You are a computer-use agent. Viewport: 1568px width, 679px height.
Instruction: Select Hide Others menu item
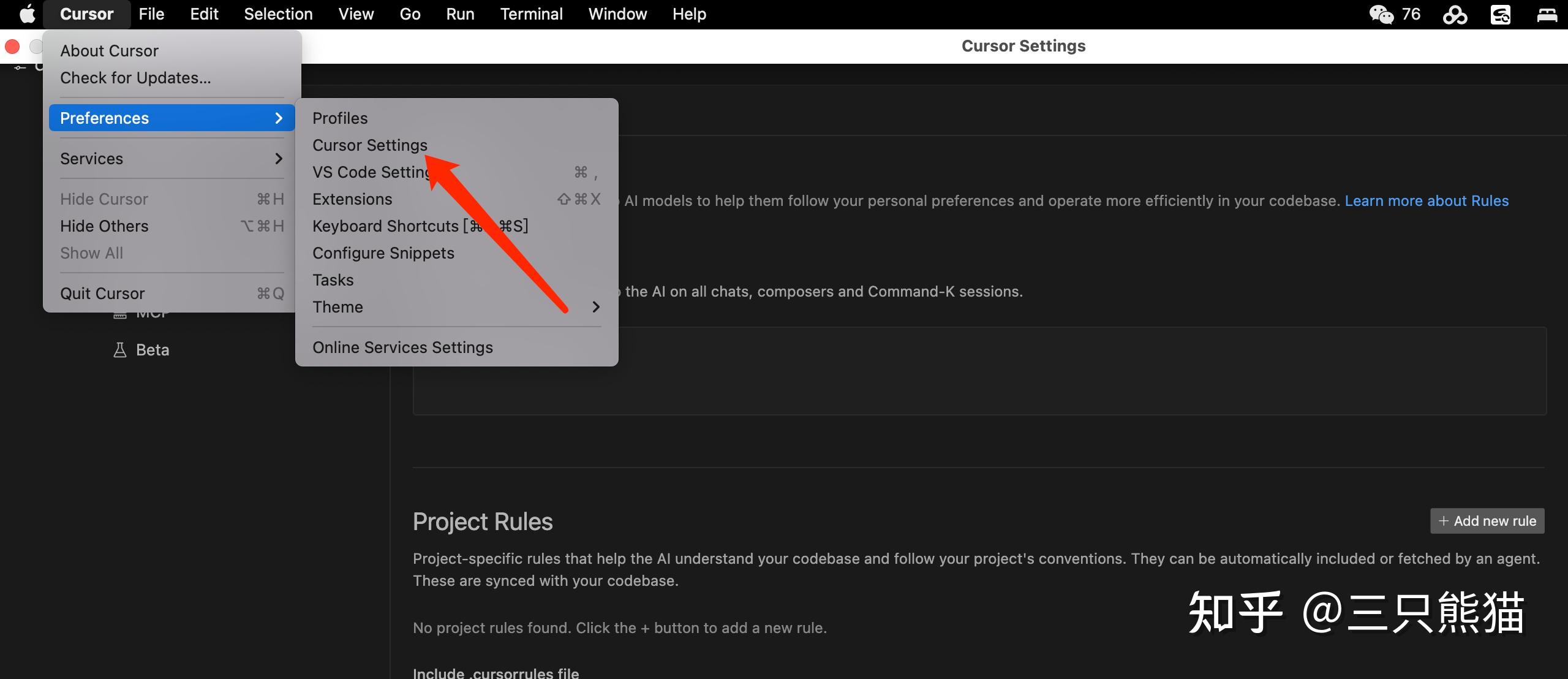(x=171, y=226)
